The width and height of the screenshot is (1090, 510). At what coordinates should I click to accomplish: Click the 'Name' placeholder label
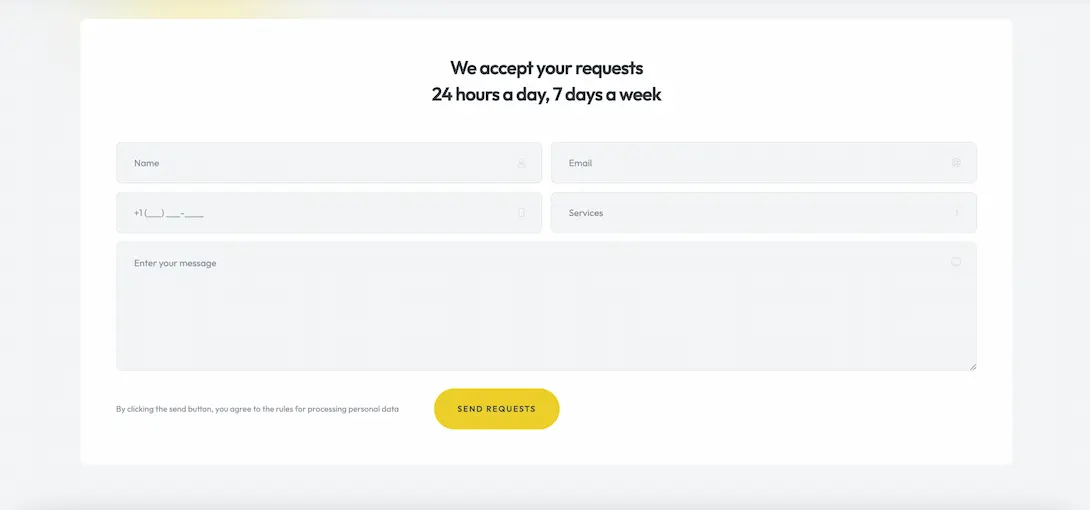tap(147, 163)
